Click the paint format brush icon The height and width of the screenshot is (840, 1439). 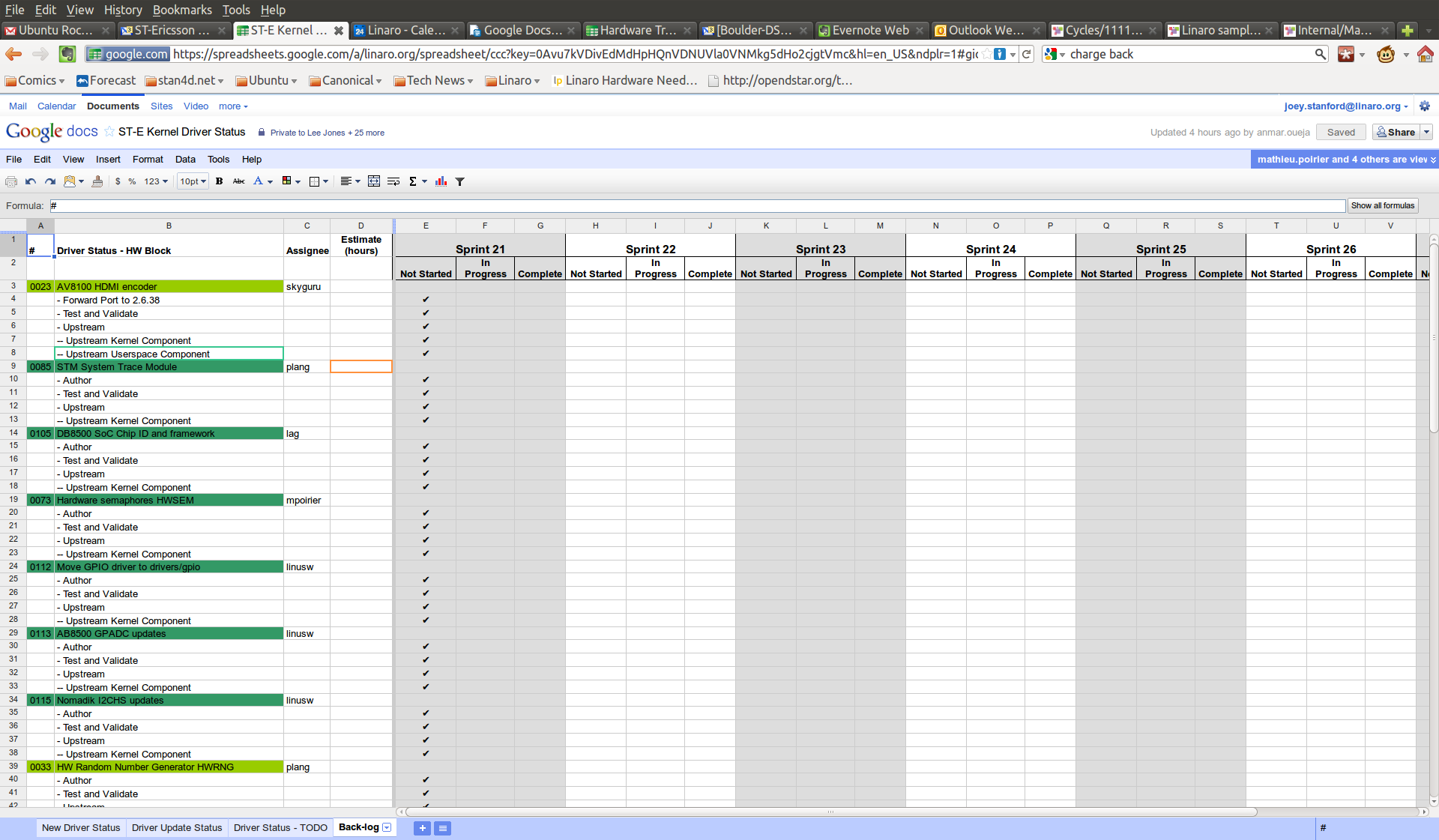click(x=97, y=181)
